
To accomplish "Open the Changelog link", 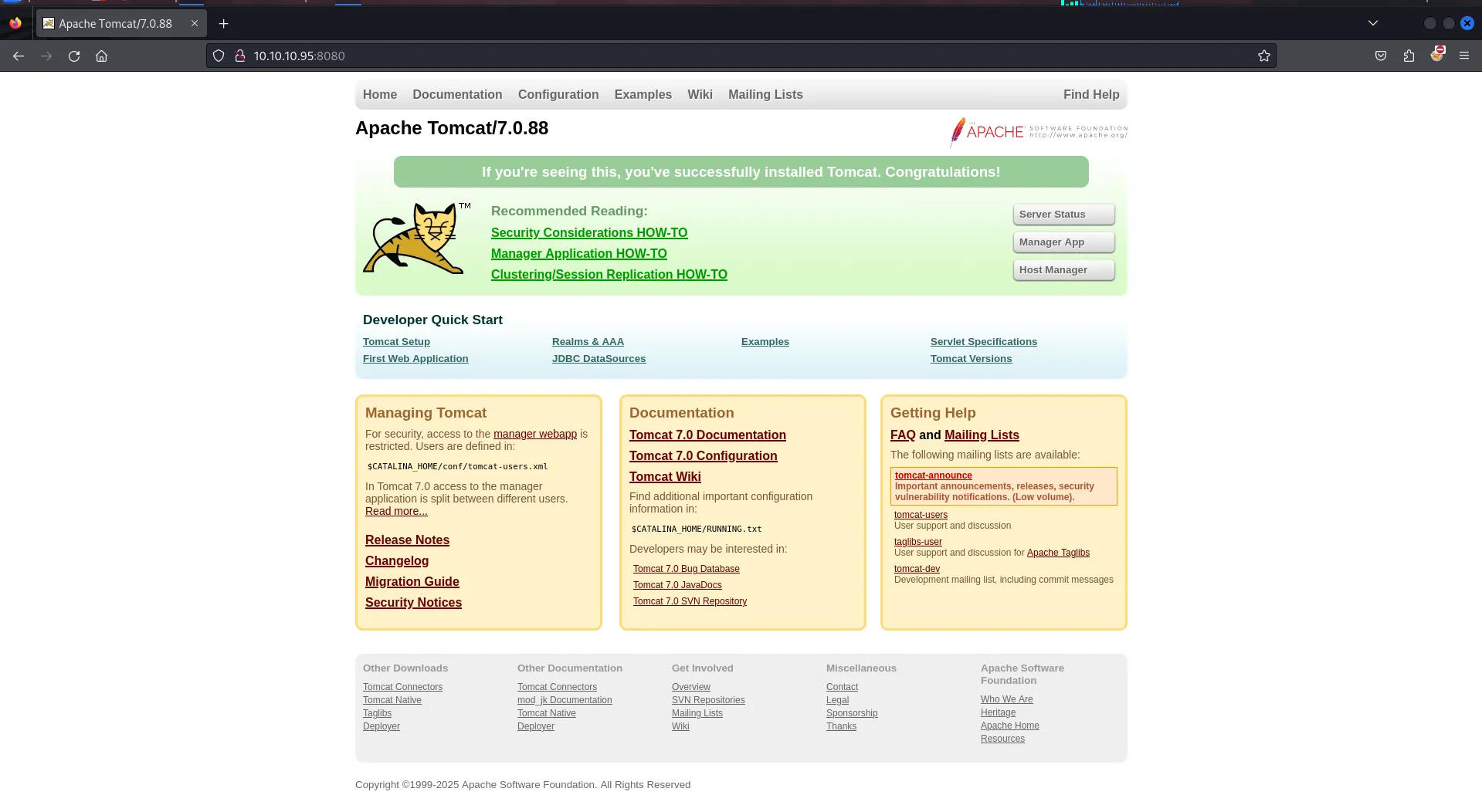I will tap(397, 561).
